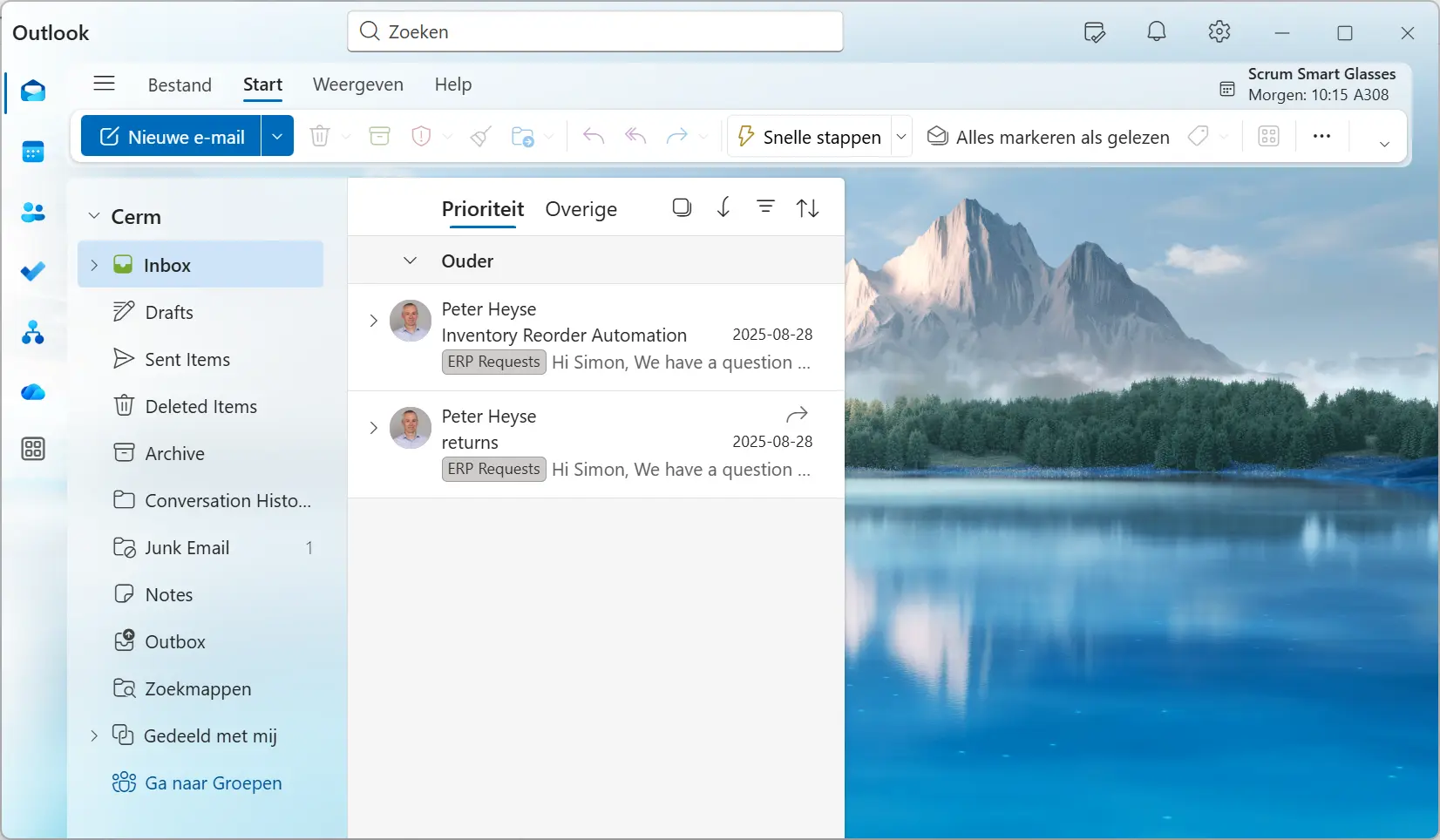Open the Settings gear

click(x=1219, y=32)
